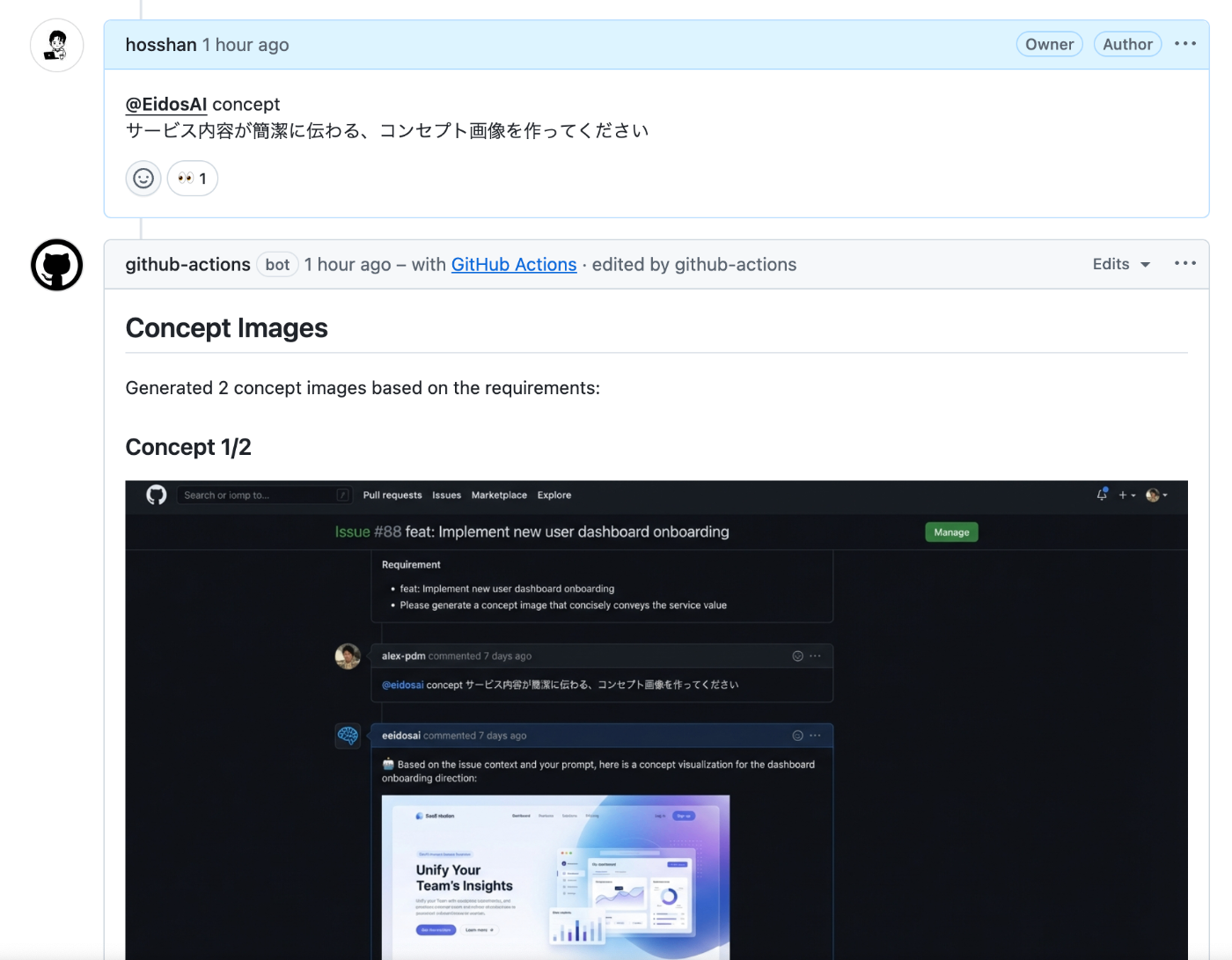Screen dimensions: 1232x960
Task: Click the eeidosai brain avatar in the concept image
Action: [x=348, y=736]
